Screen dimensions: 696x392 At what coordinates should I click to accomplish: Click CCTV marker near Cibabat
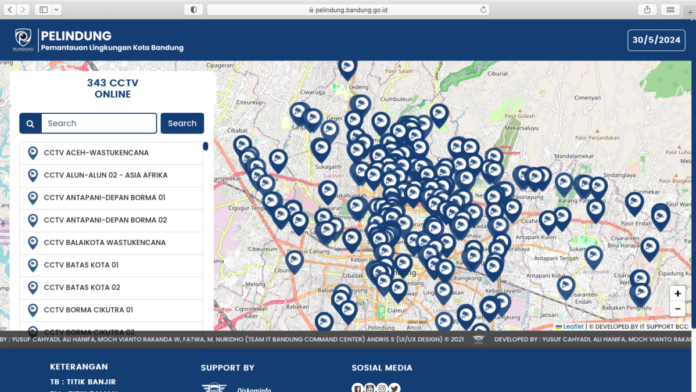pos(242,146)
